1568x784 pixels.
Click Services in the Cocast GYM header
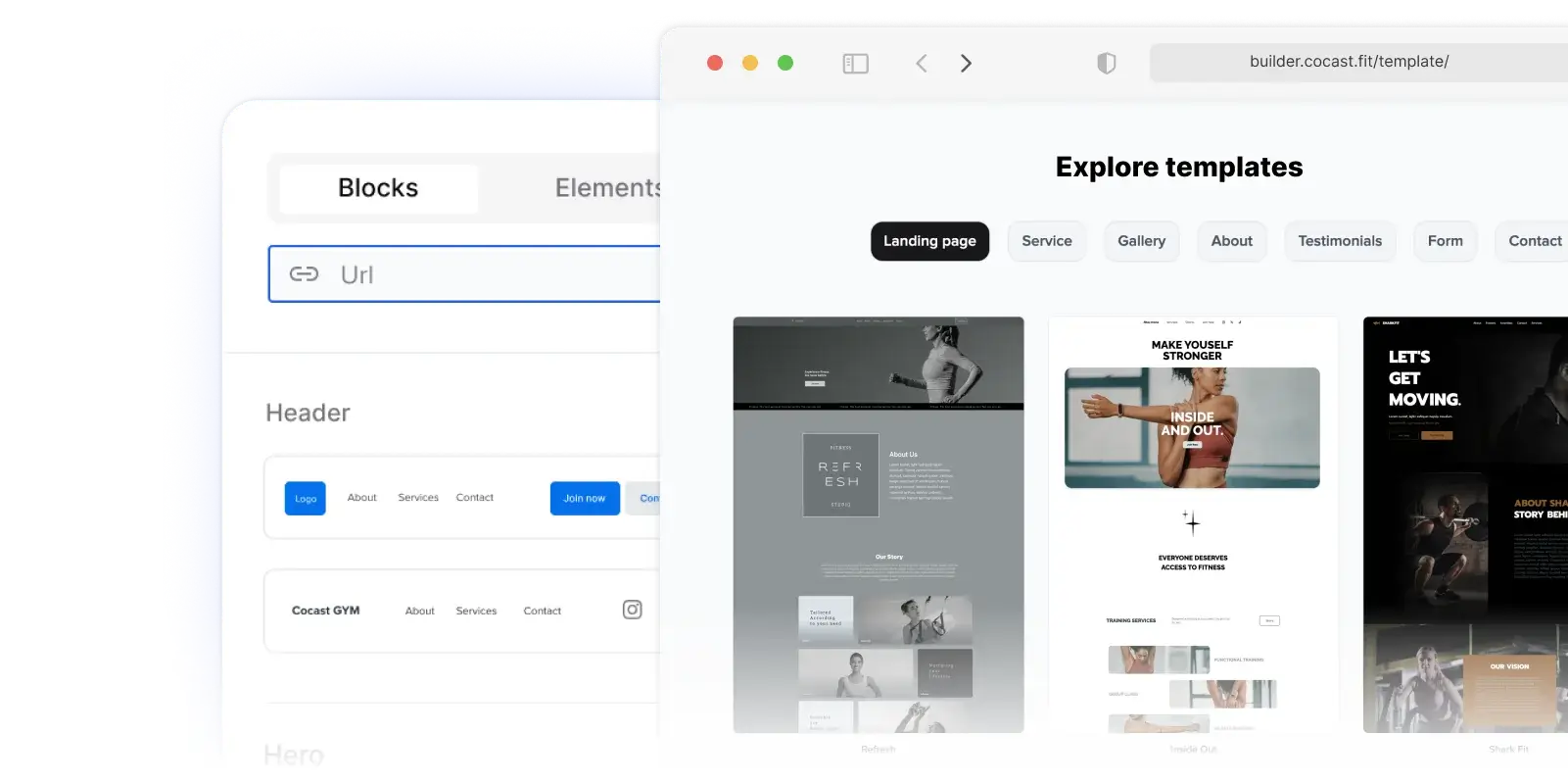click(x=476, y=611)
